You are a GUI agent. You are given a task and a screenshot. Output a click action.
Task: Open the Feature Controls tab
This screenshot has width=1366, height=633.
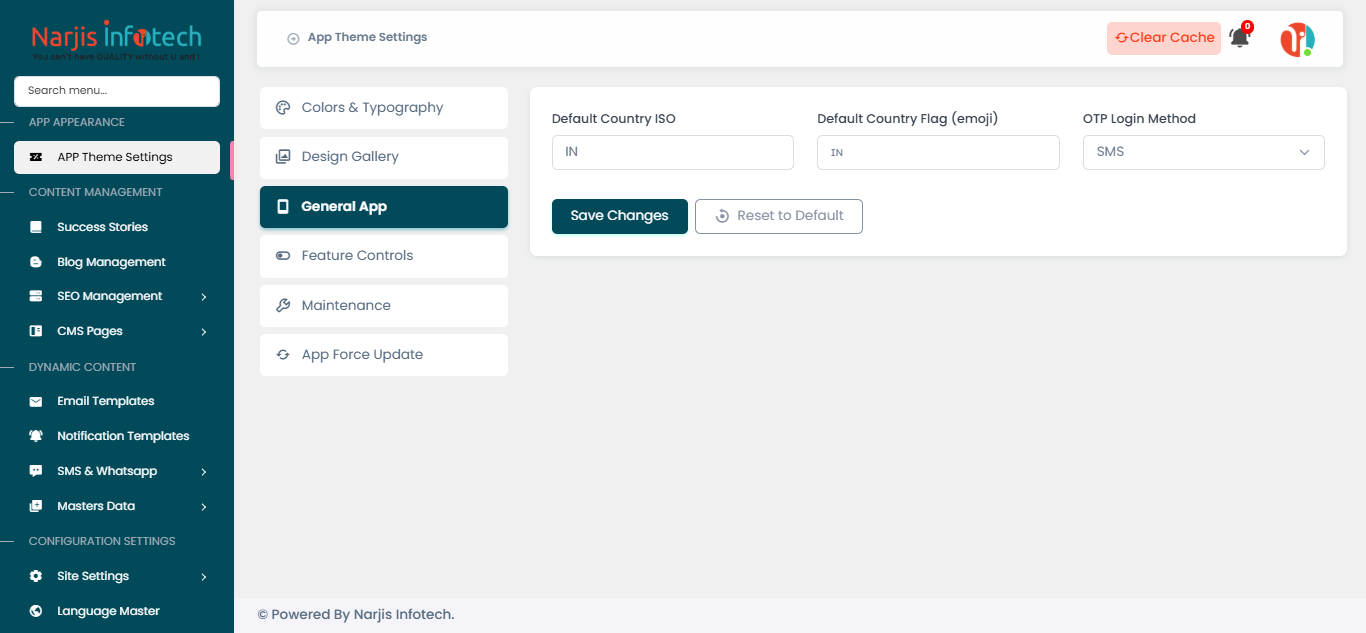click(x=384, y=256)
